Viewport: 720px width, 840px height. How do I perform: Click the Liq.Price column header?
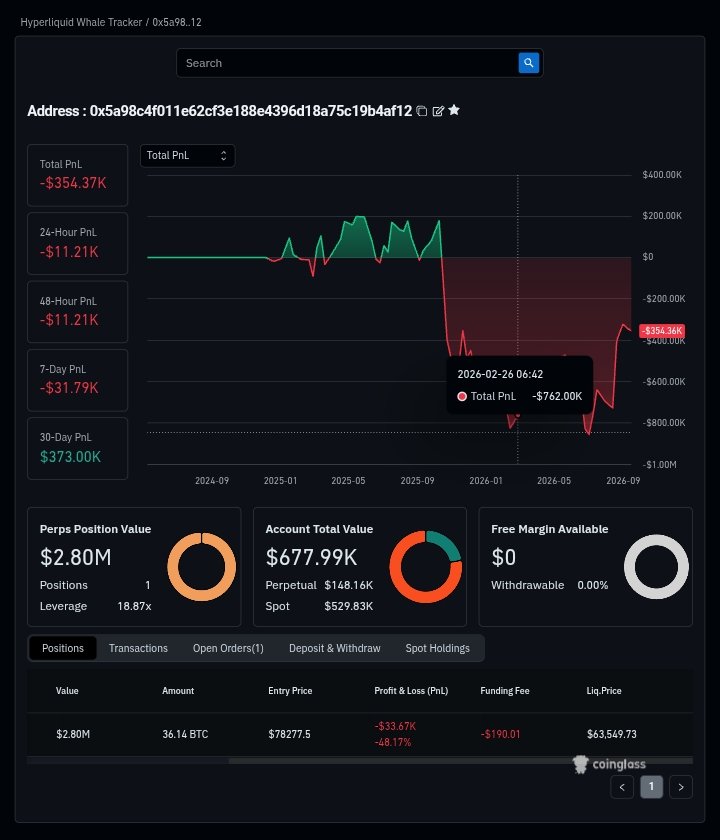(x=604, y=691)
